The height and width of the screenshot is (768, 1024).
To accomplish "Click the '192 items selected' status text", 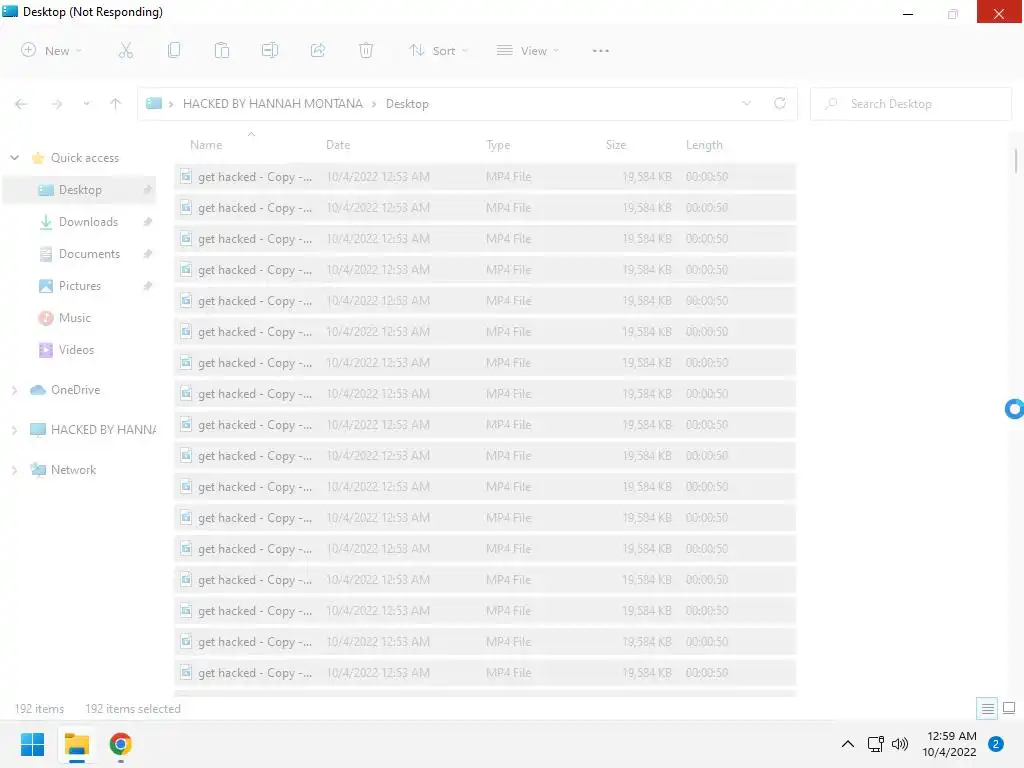I will (133, 709).
